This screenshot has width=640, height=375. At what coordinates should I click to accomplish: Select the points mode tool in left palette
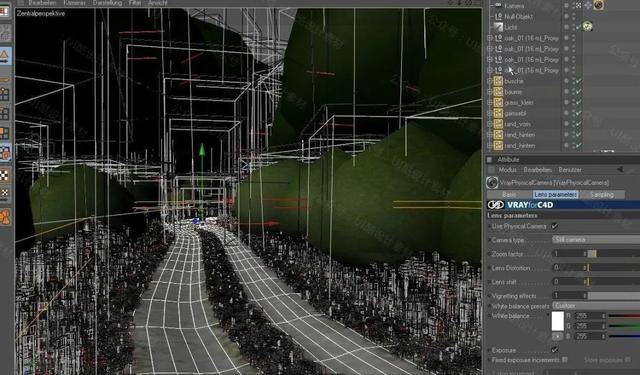point(4,94)
